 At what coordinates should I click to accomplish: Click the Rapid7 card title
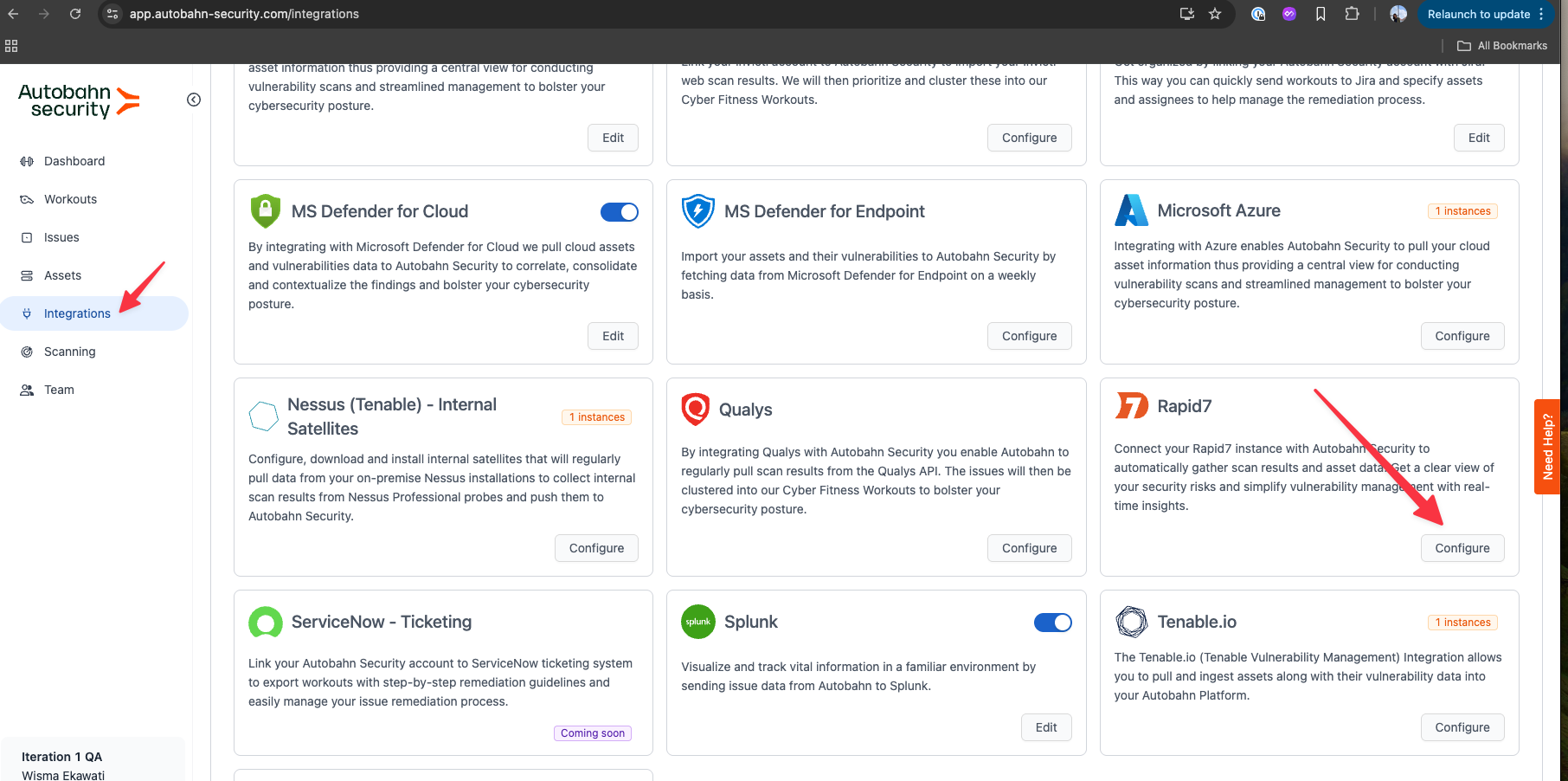point(1184,406)
